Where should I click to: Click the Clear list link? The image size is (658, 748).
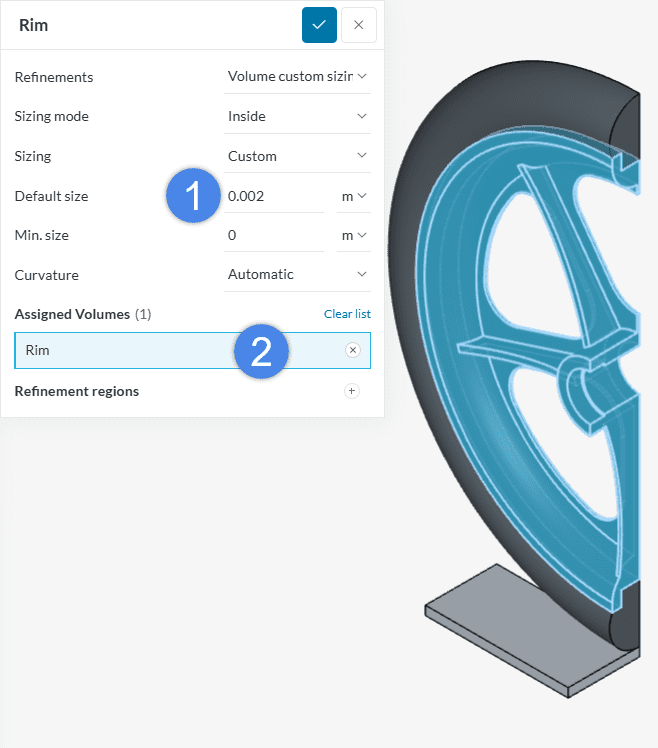(347, 314)
